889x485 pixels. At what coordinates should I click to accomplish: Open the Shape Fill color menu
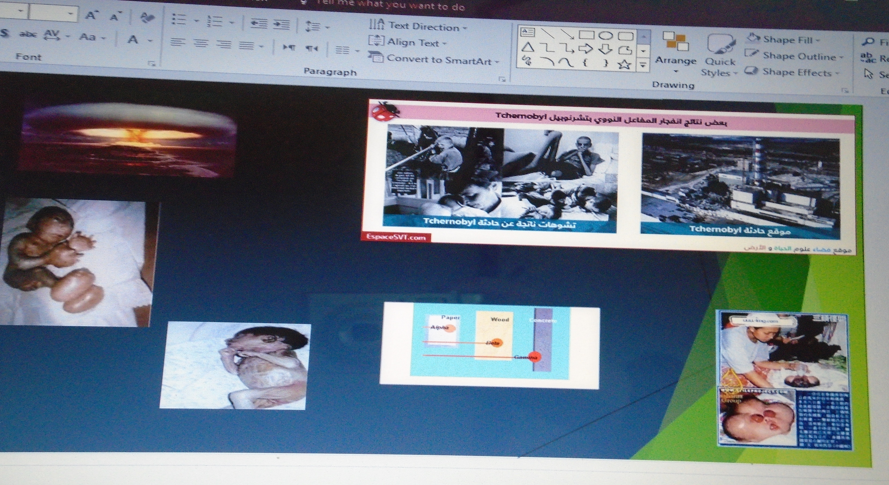(792, 39)
